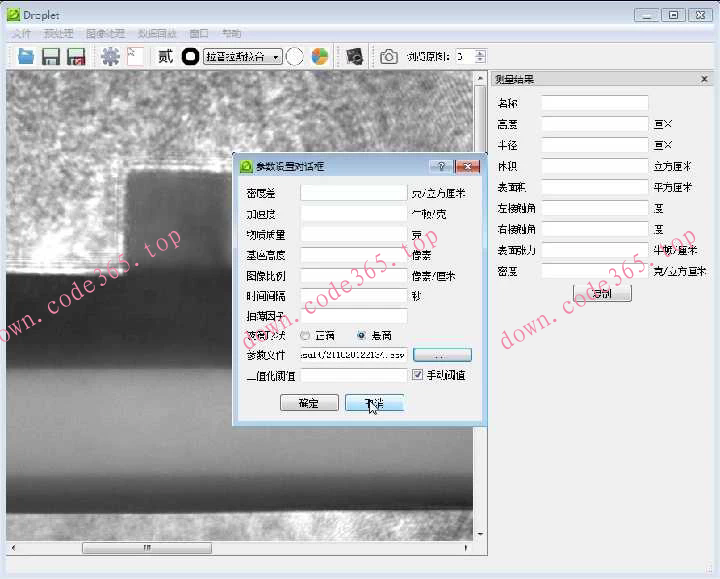Click the open file folder icon
The height and width of the screenshot is (579, 720).
[26, 57]
